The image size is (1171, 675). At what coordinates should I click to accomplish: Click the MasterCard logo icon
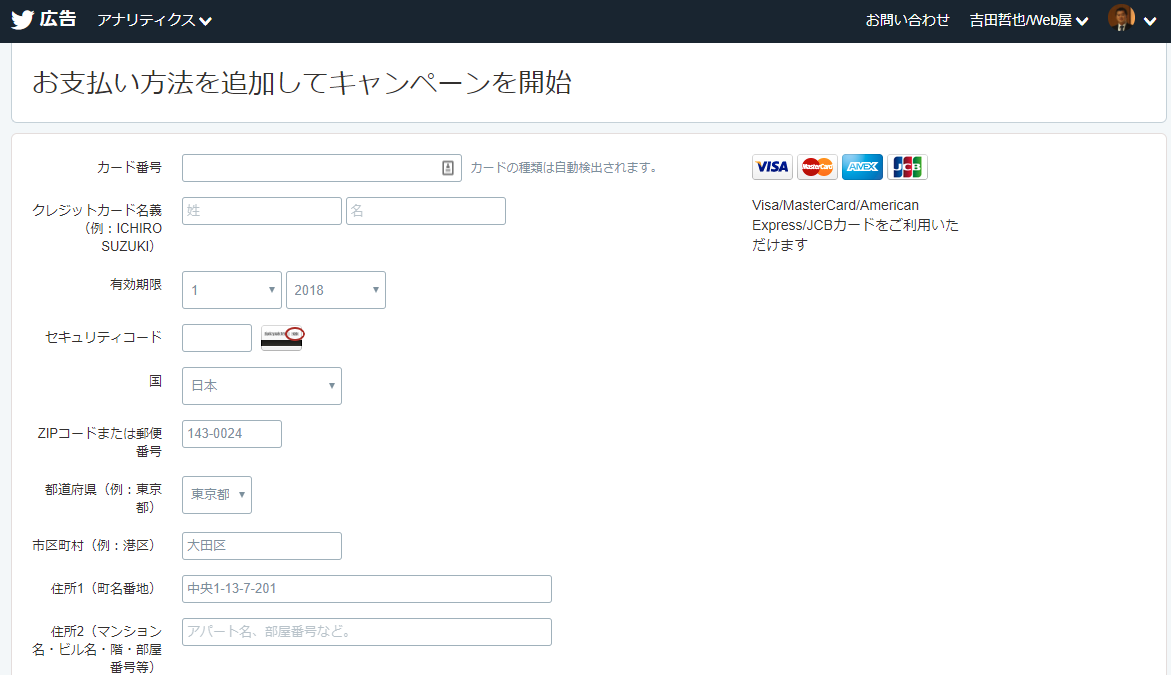click(x=817, y=167)
